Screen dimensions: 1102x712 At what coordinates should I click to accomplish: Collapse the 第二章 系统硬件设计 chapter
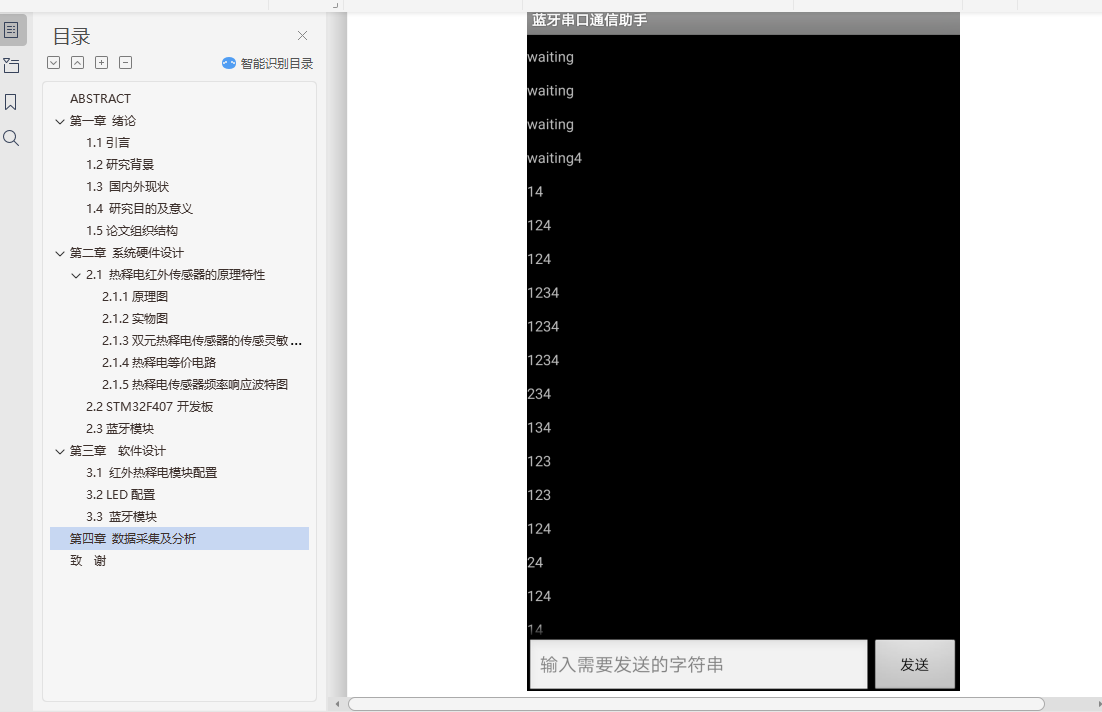click(60, 253)
